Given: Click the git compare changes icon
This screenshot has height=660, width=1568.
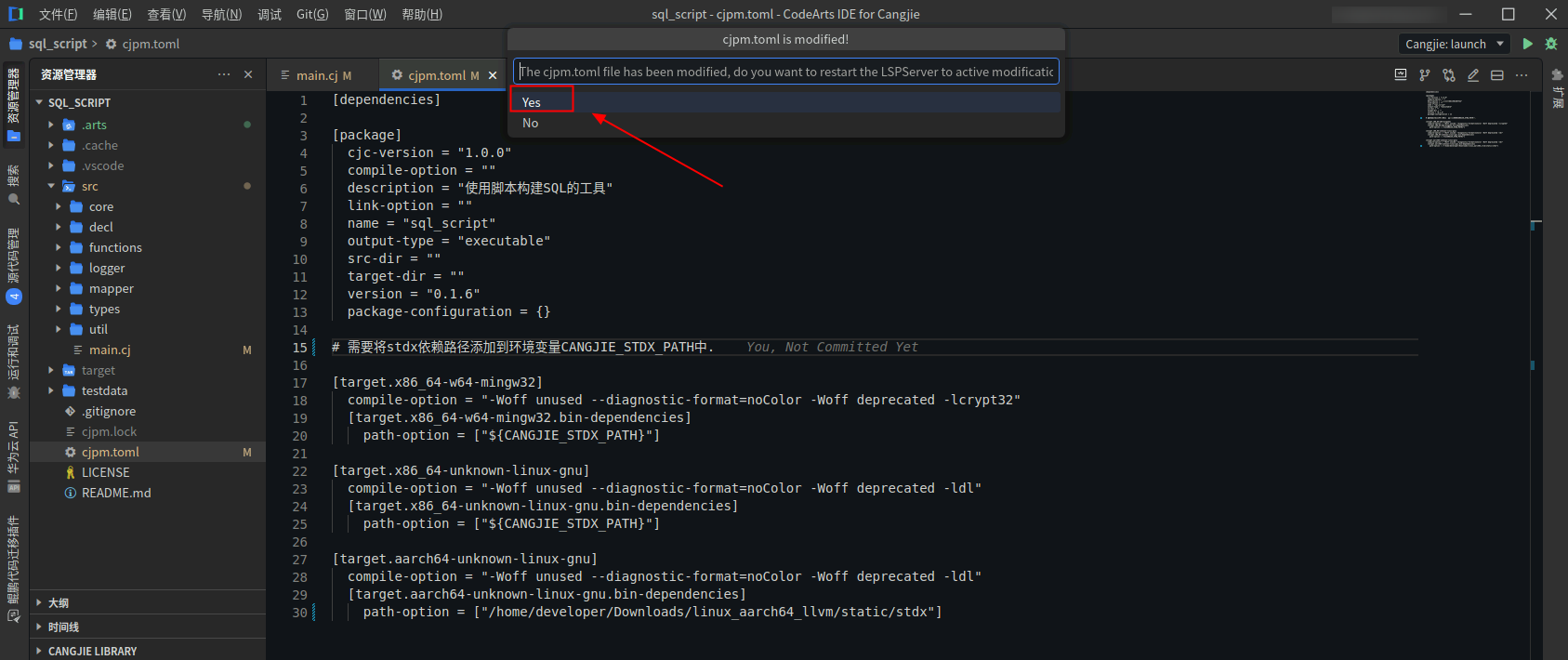Looking at the screenshot, I should click(x=1449, y=75).
